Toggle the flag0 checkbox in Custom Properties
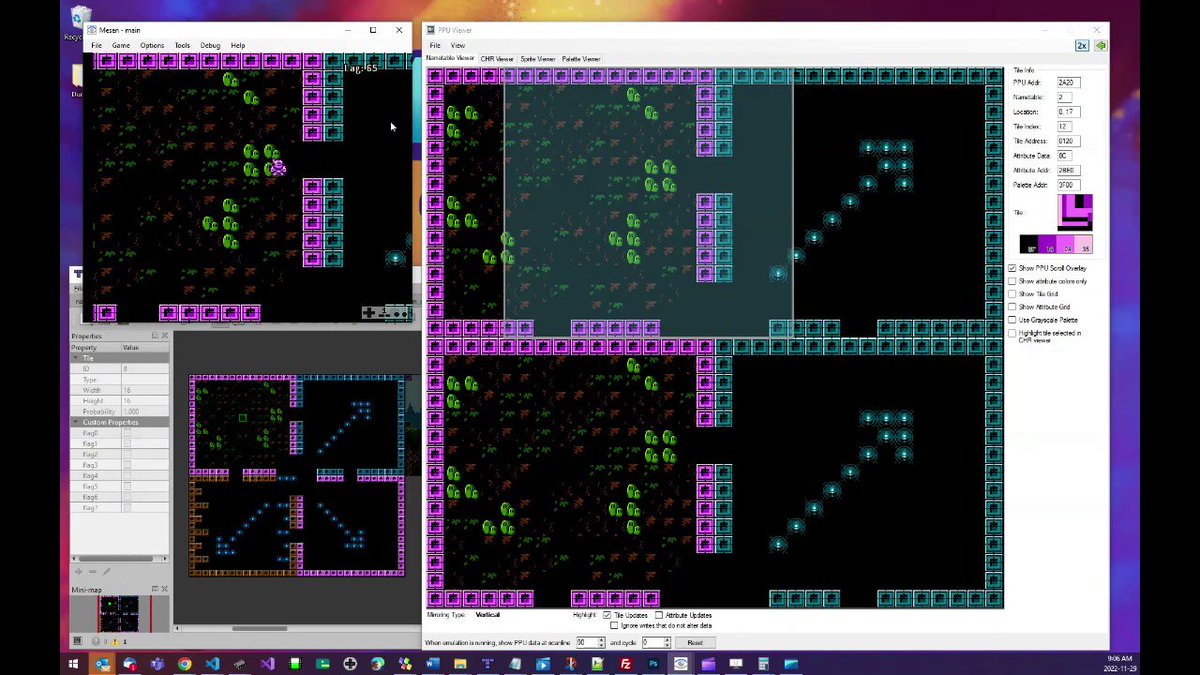Screen dimensions: 1200x675 126,433
